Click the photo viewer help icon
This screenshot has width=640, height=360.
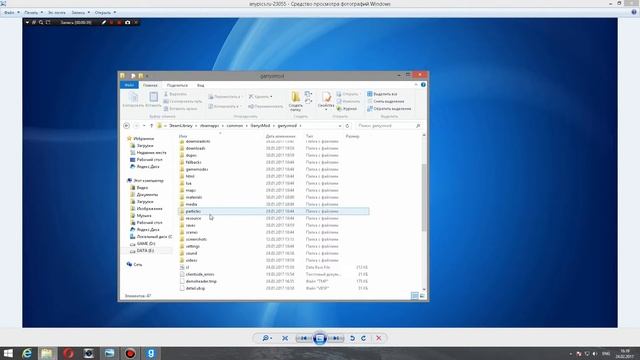click(634, 12)
